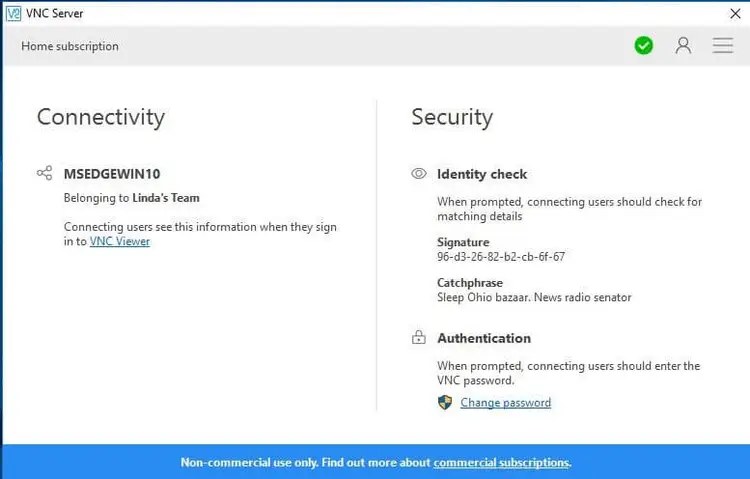Close the VNC Server window

click(x=735, y=14)
